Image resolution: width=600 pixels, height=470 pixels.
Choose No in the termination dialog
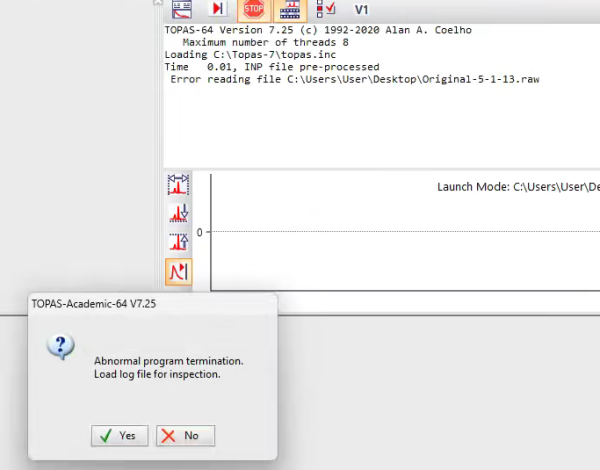(x=186, y=436)
